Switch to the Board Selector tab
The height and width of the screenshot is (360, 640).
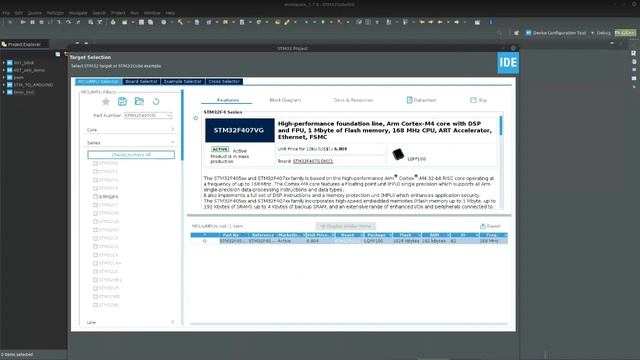(x=141, y=82)
